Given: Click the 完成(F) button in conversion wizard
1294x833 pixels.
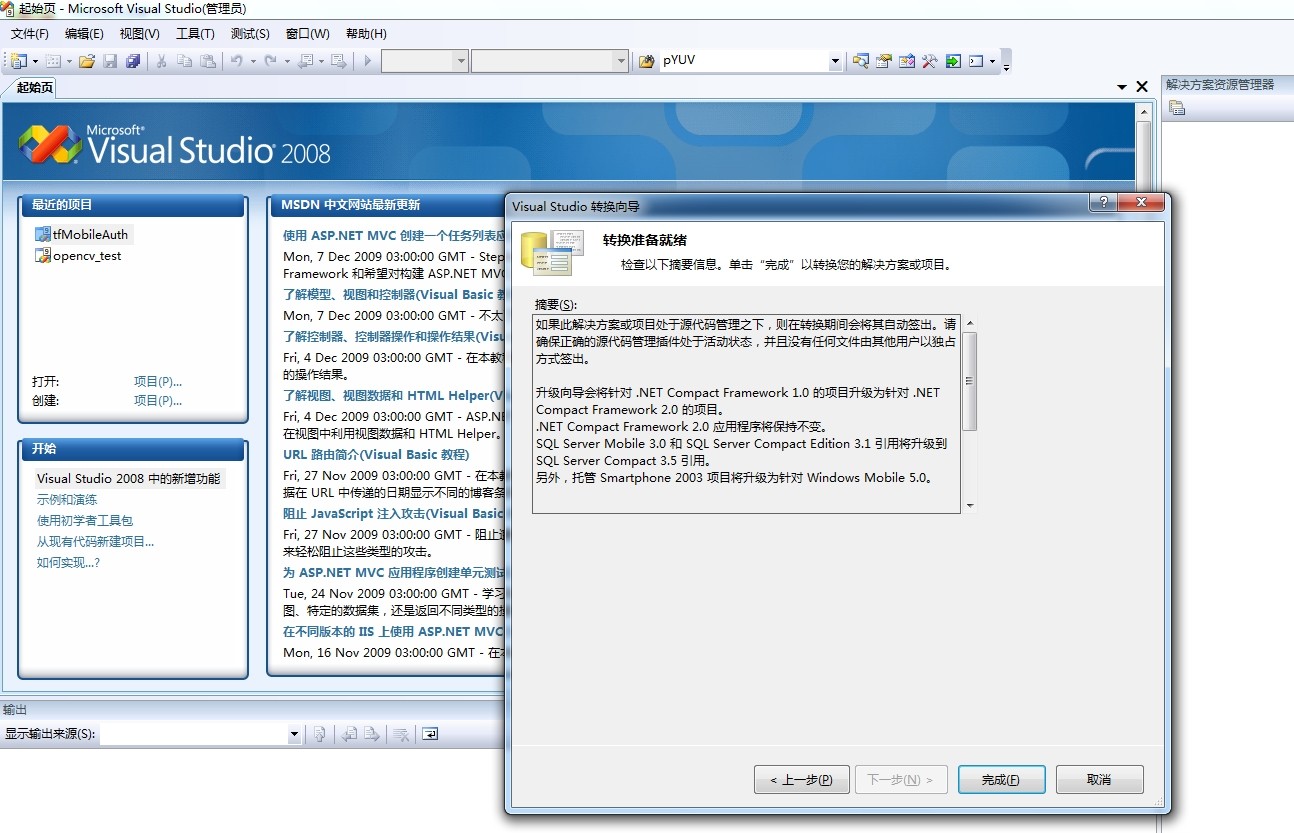Looking at the screenshot, I should (x=1001, y=779).
